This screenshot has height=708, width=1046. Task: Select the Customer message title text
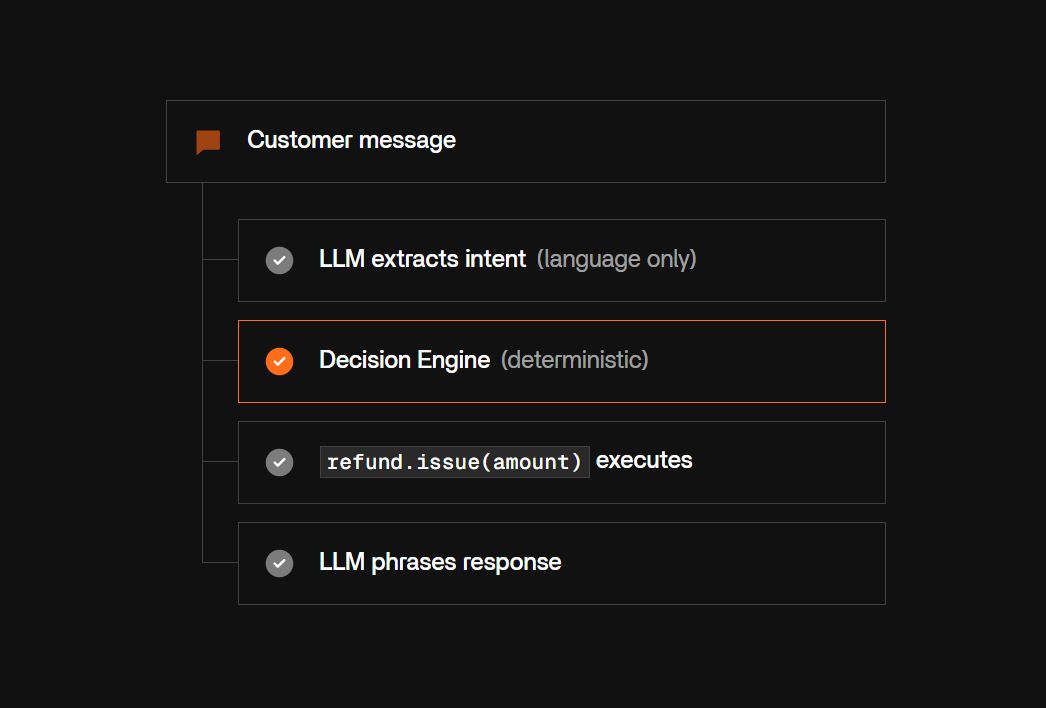352,140
